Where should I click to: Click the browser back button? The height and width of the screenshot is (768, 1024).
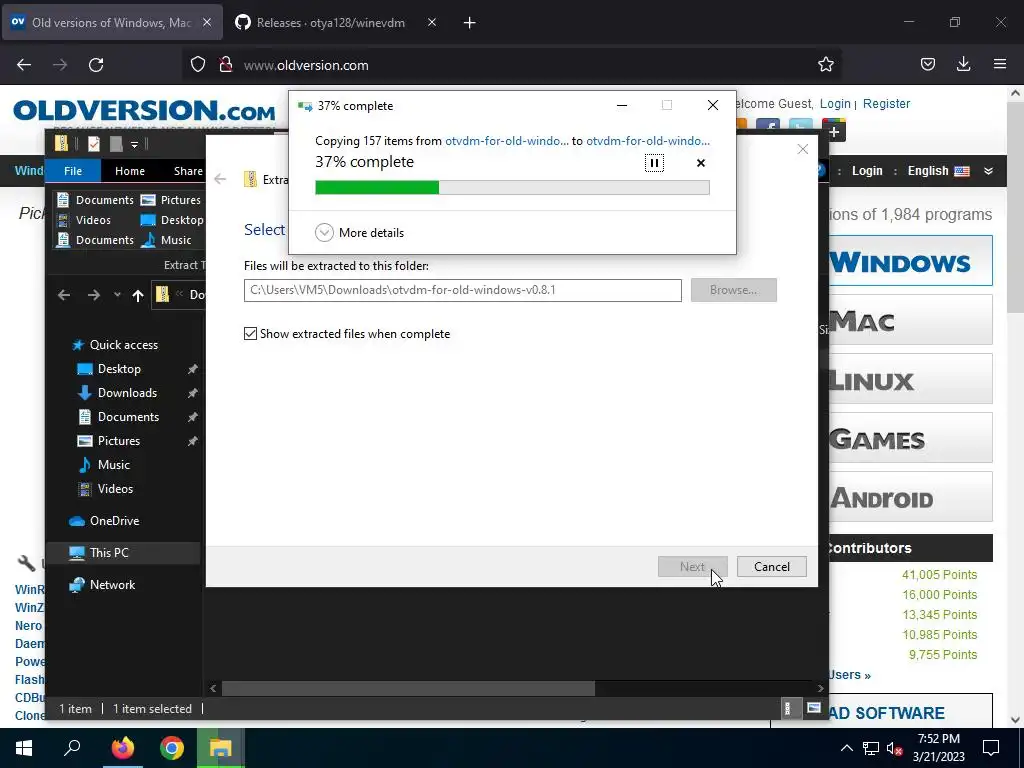[24, 65]
